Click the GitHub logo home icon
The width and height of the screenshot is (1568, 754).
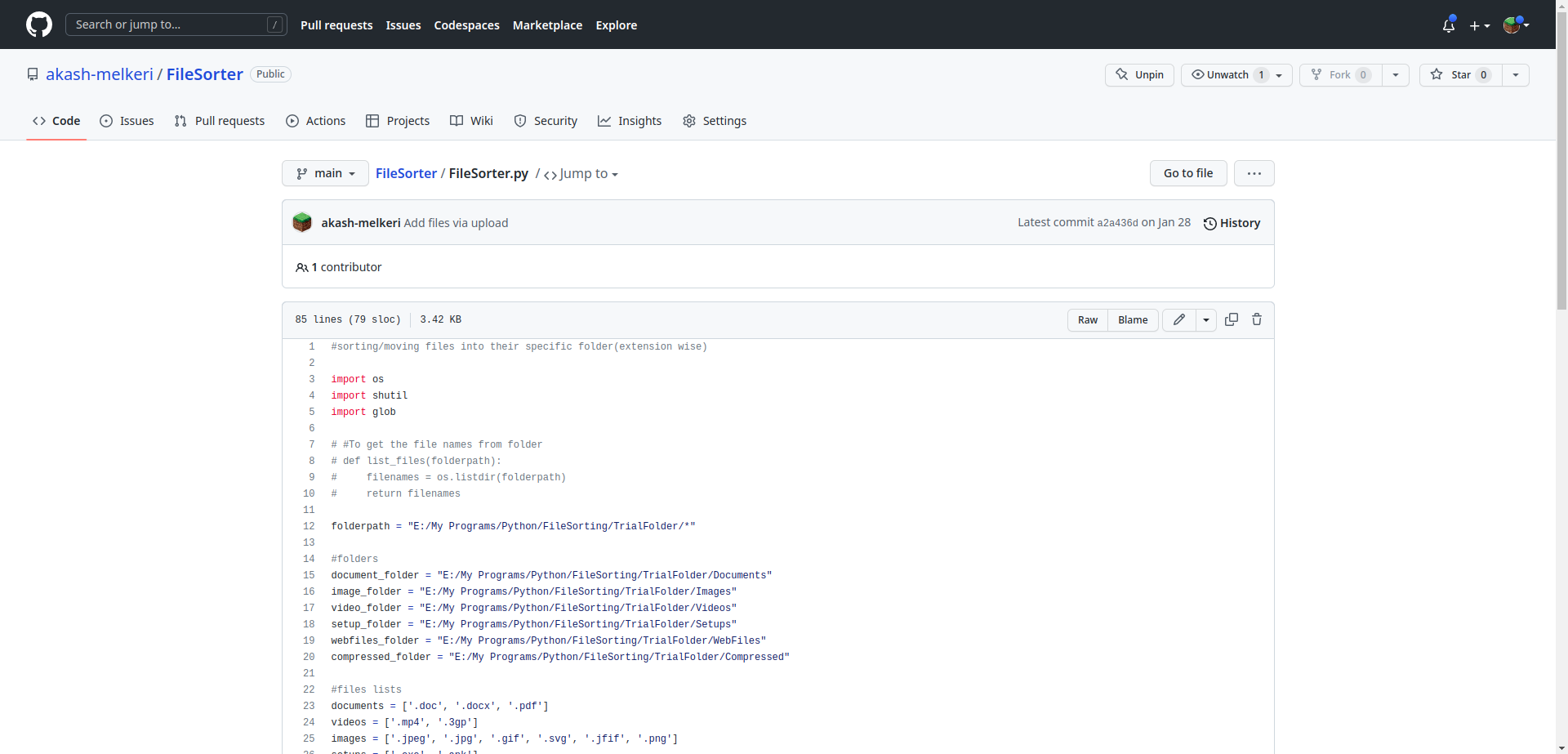pos(38,25)
